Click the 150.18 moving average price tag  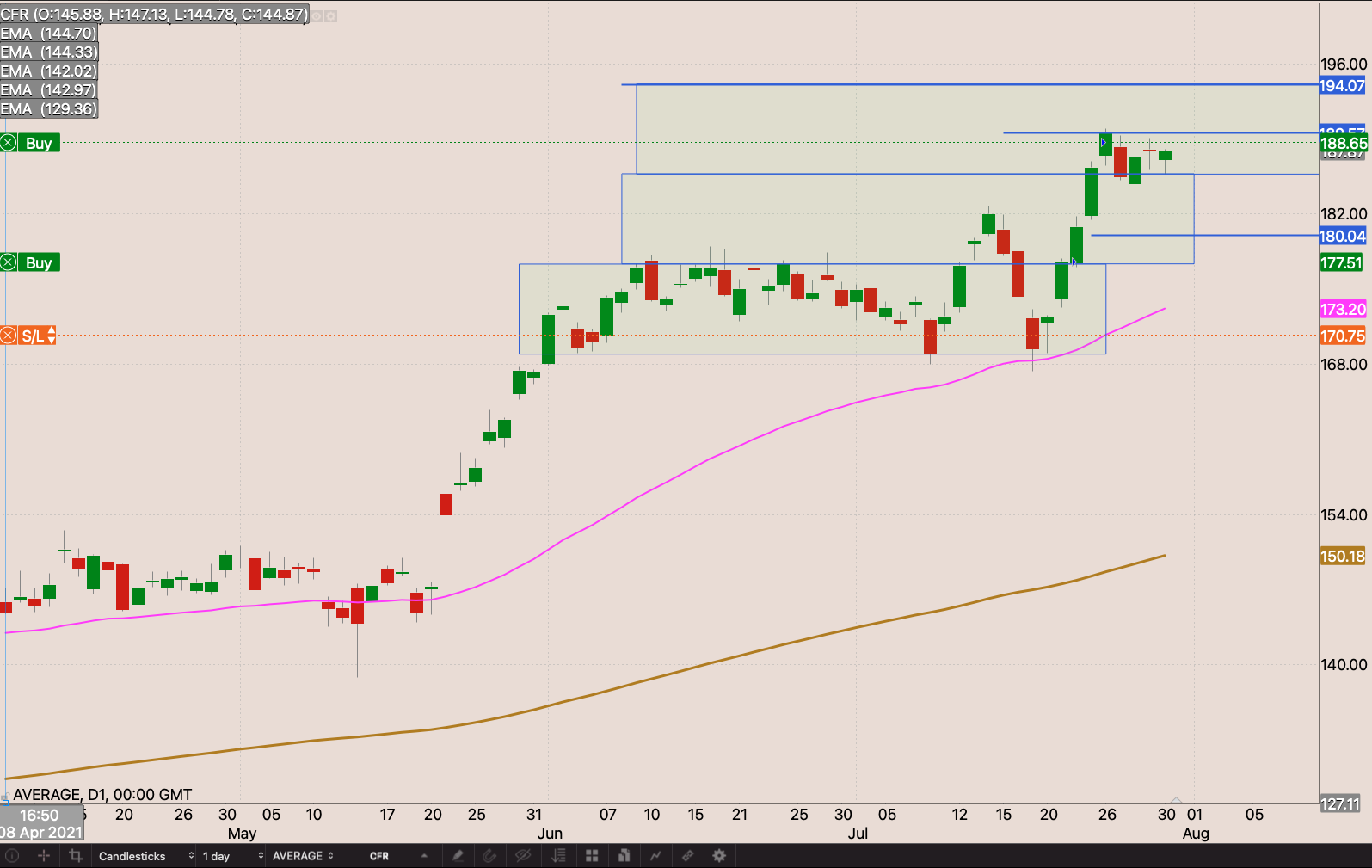click(1342, 557)
